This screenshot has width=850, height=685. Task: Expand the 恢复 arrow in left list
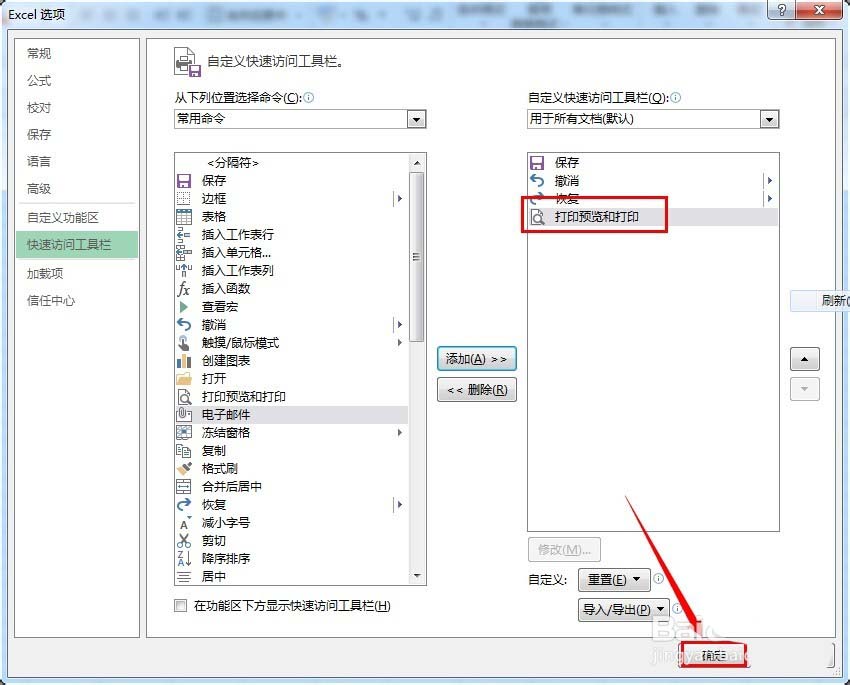[x=400, y=505]
